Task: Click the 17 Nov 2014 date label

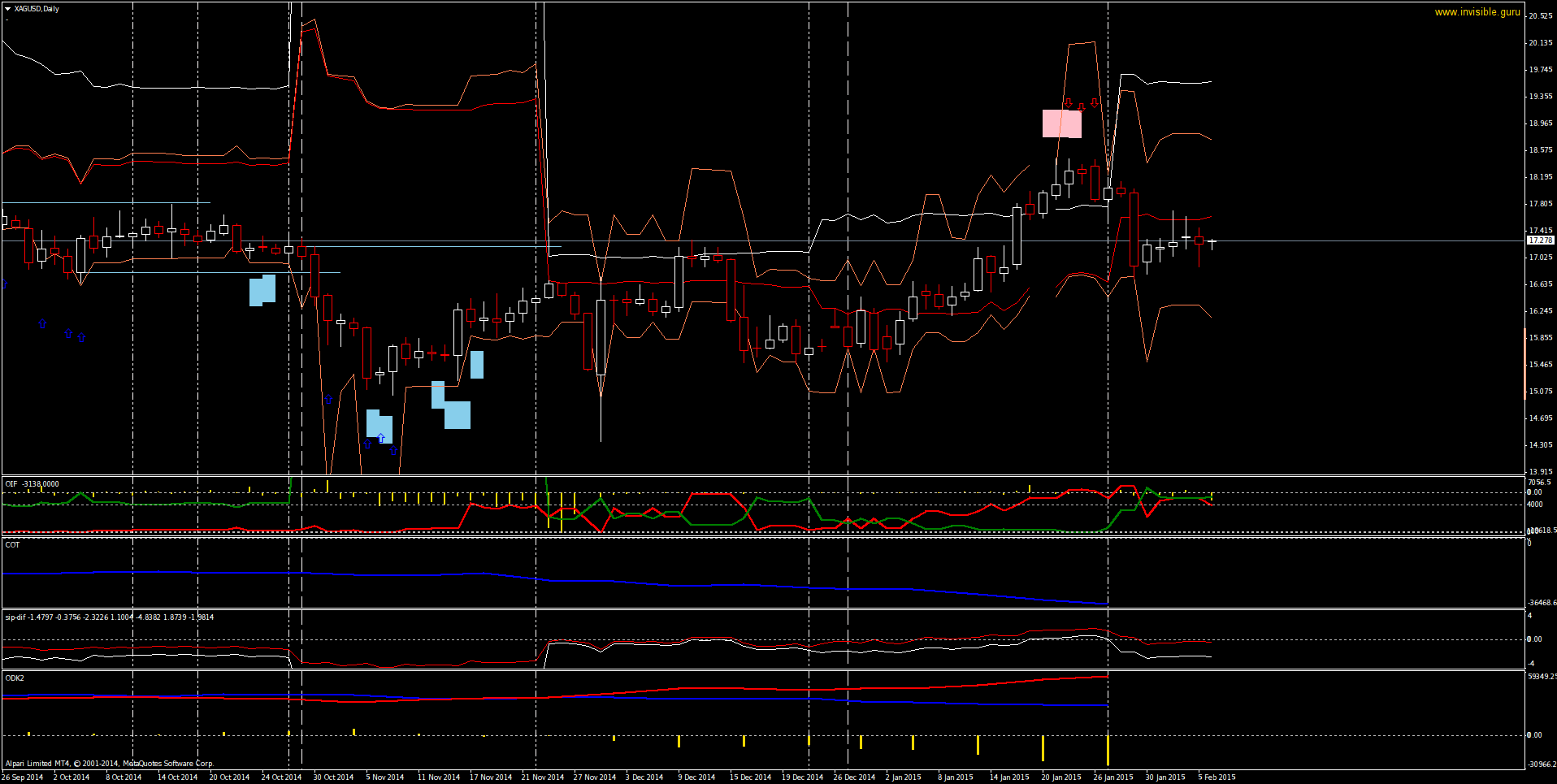Action: [491, 778]
